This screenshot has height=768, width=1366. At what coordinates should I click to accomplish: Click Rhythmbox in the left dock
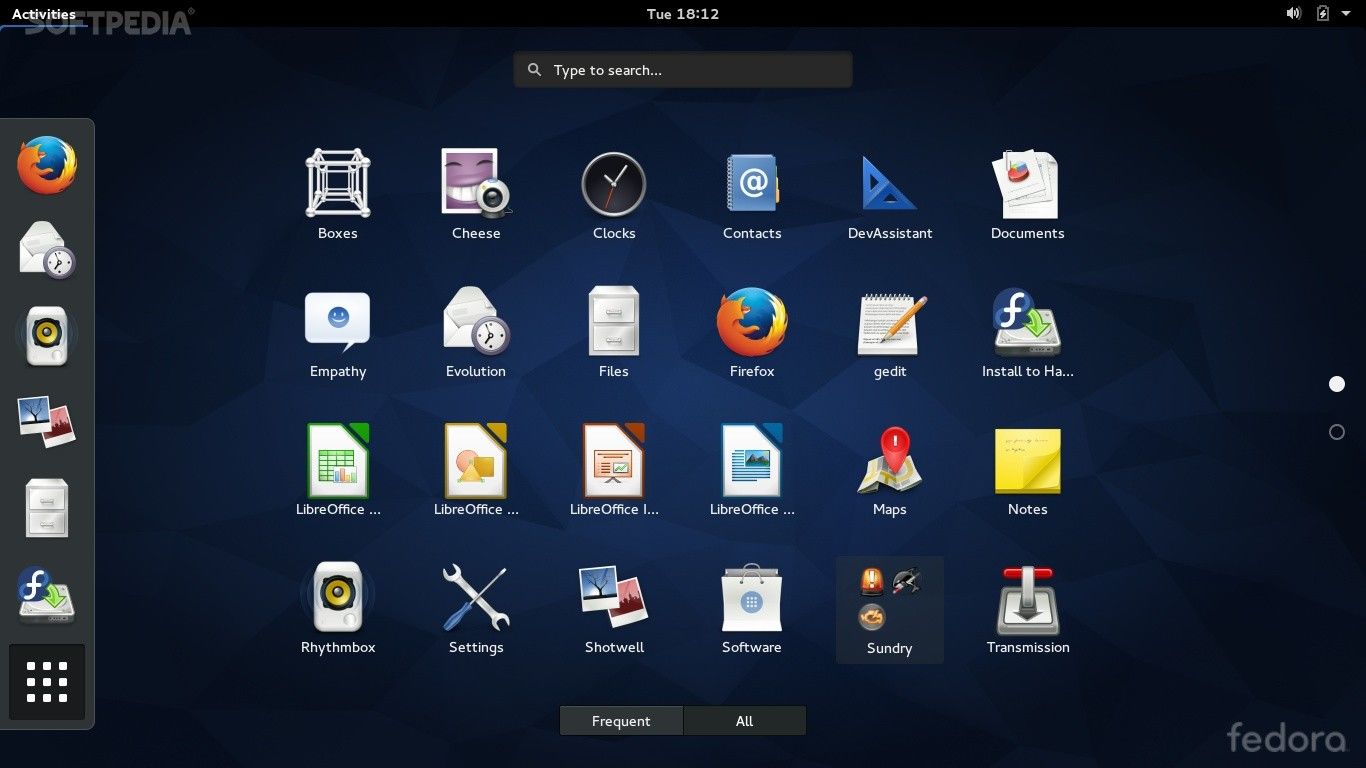(47, 336)
